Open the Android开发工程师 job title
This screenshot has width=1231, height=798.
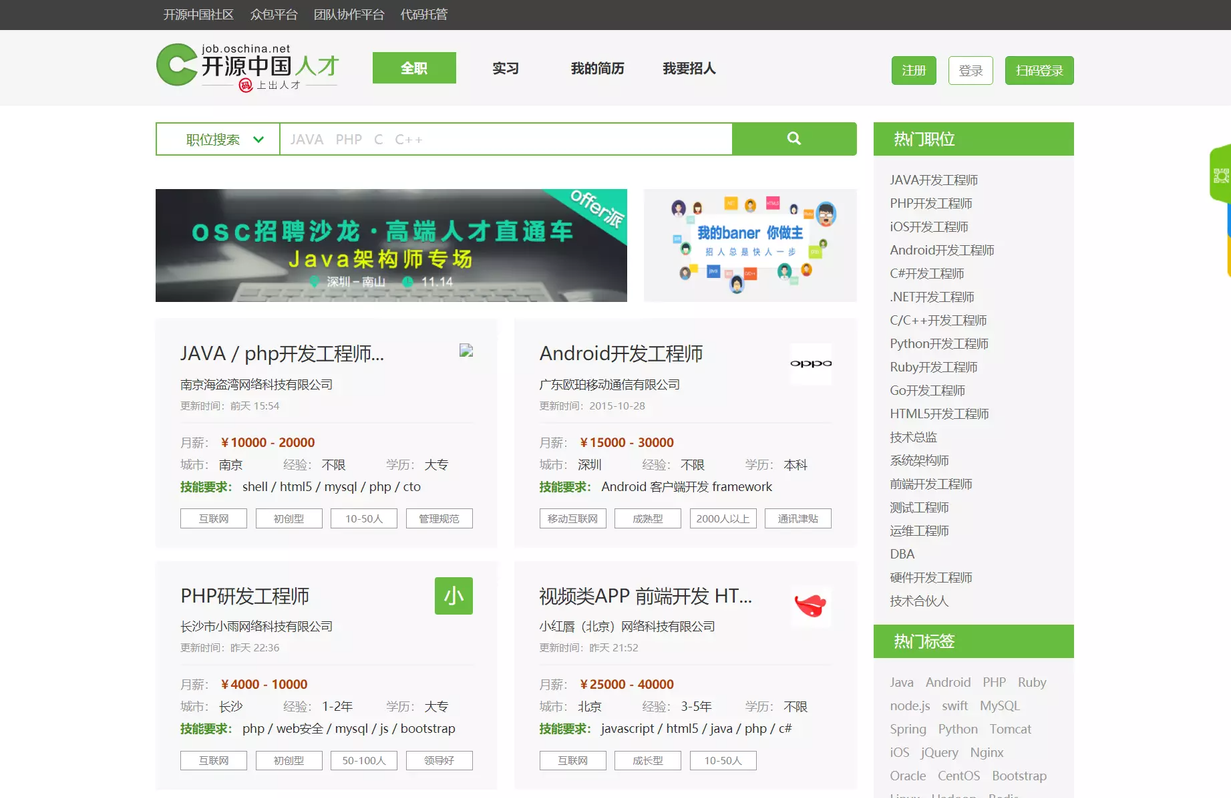(621, 353)
